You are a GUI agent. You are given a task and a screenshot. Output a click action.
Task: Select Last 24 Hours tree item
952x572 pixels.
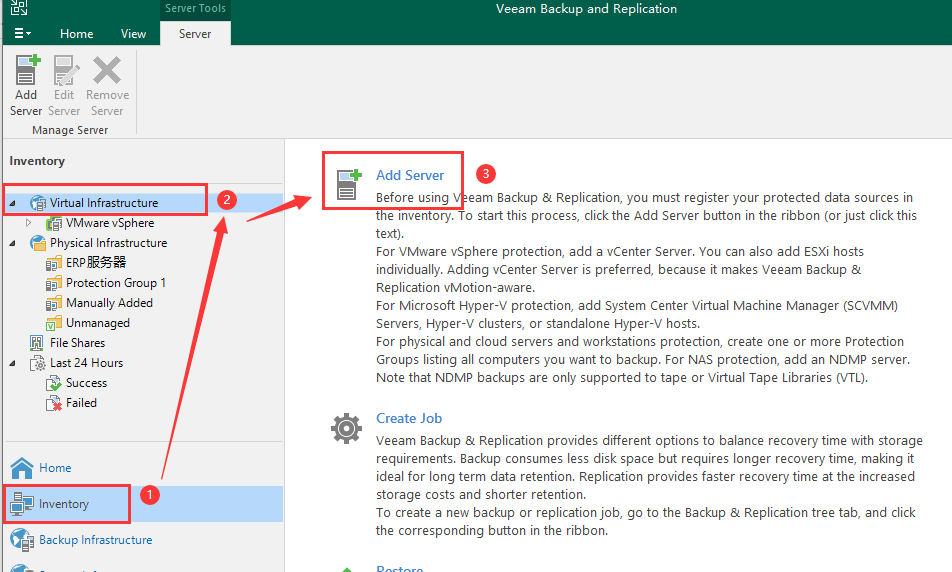86,363
